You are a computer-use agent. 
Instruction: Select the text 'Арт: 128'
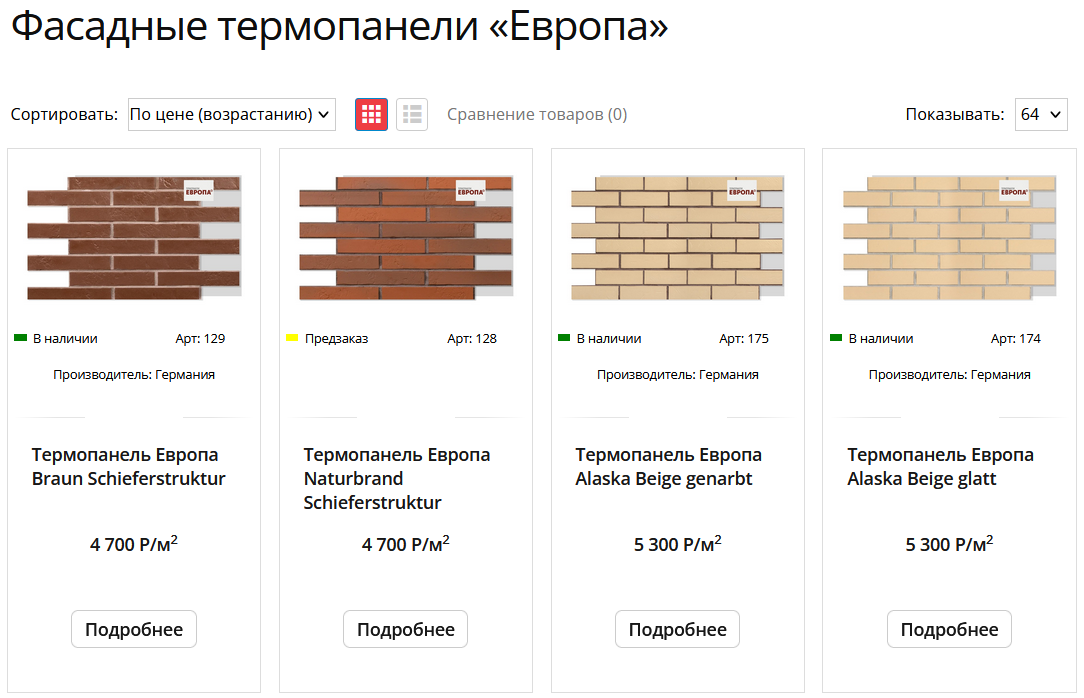click(471, 339)
